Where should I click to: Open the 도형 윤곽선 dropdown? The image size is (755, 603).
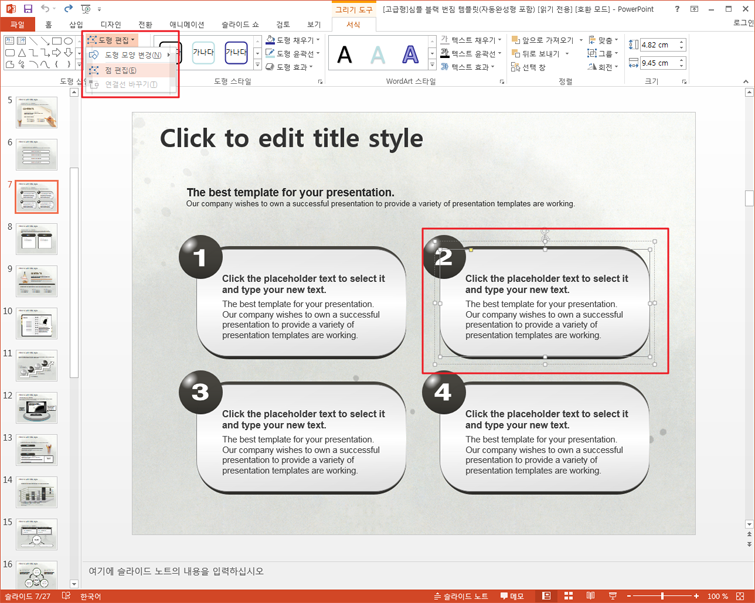[x=293, y=53]
